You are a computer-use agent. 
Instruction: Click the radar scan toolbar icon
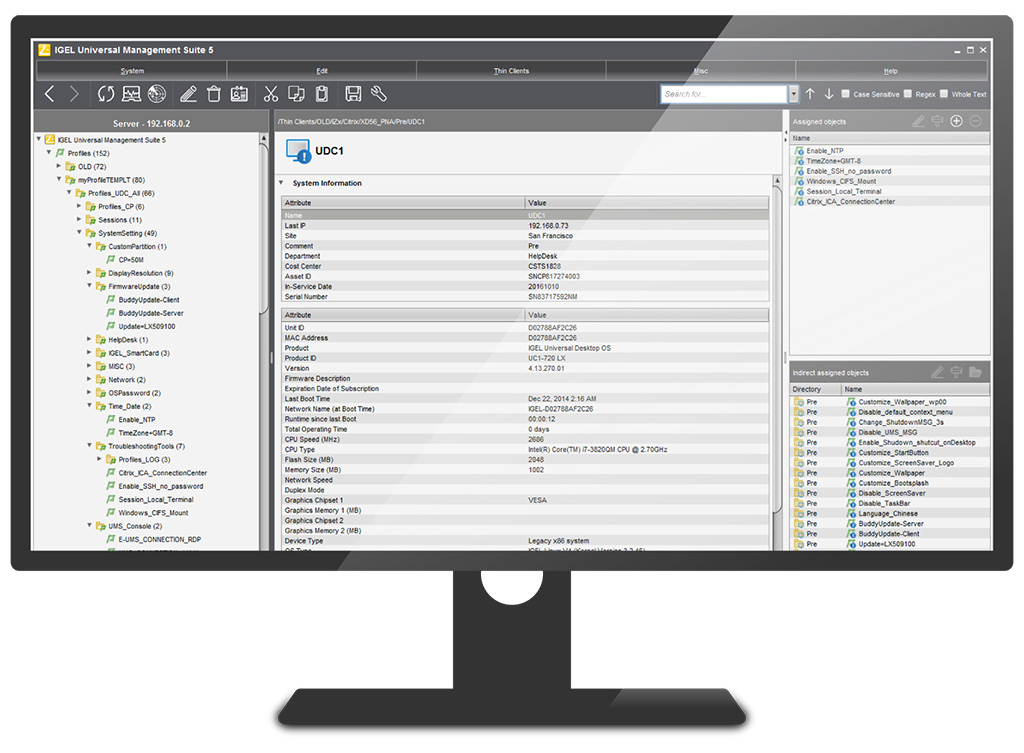coord(157,94)
